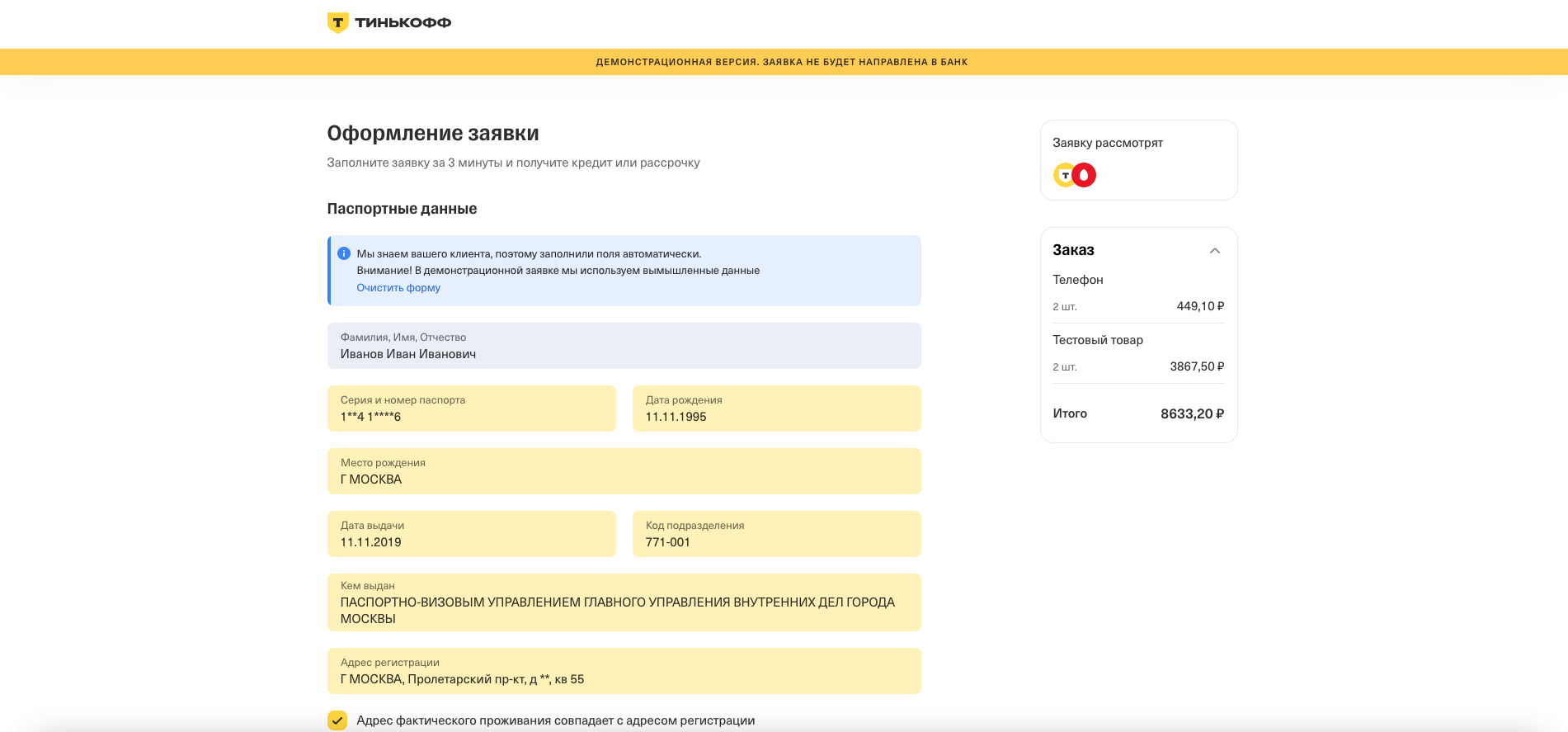
Task: Click the ТИНЬКОФФ wordmark text
Action: [403, 23]
